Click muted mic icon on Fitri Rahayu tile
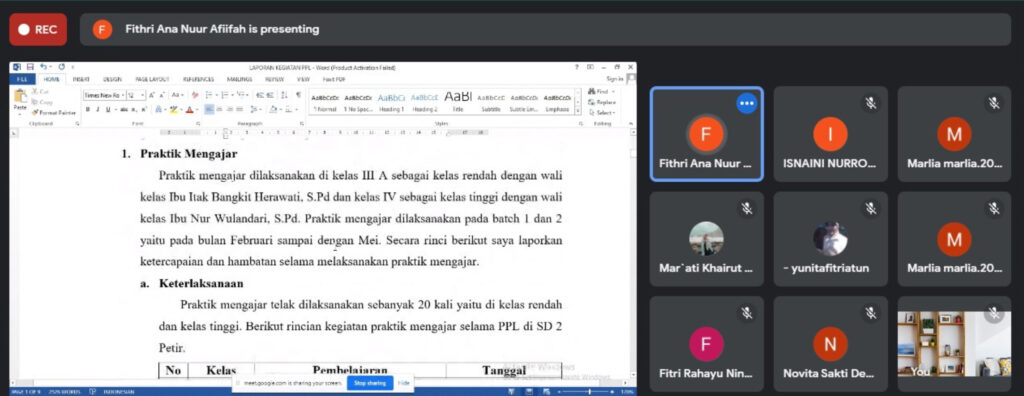Image resolution: width=1024 pixels, height=396 pixels. coord(746,313)
